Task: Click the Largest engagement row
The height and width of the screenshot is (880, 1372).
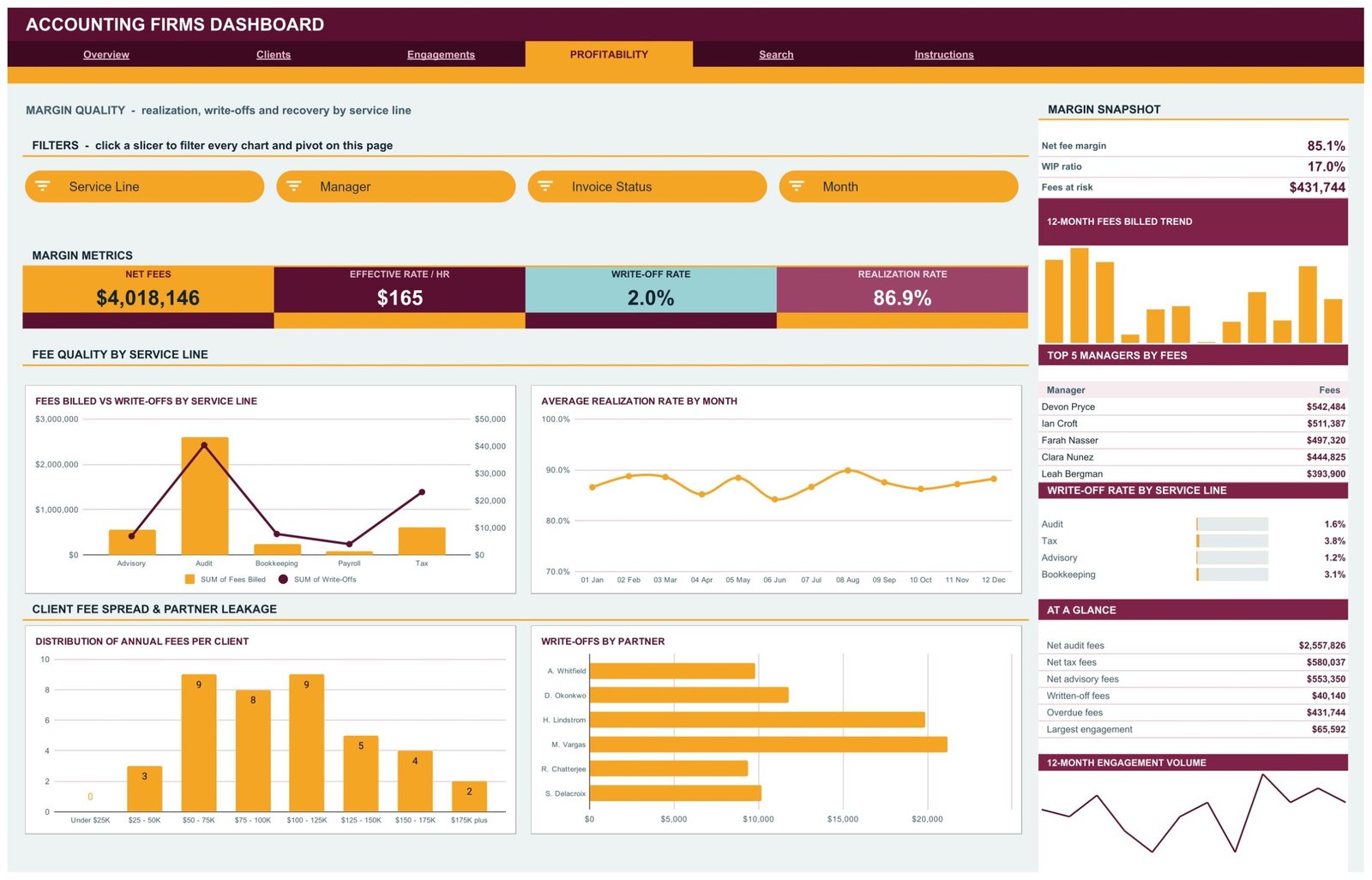Action: tap(1193, 729)
